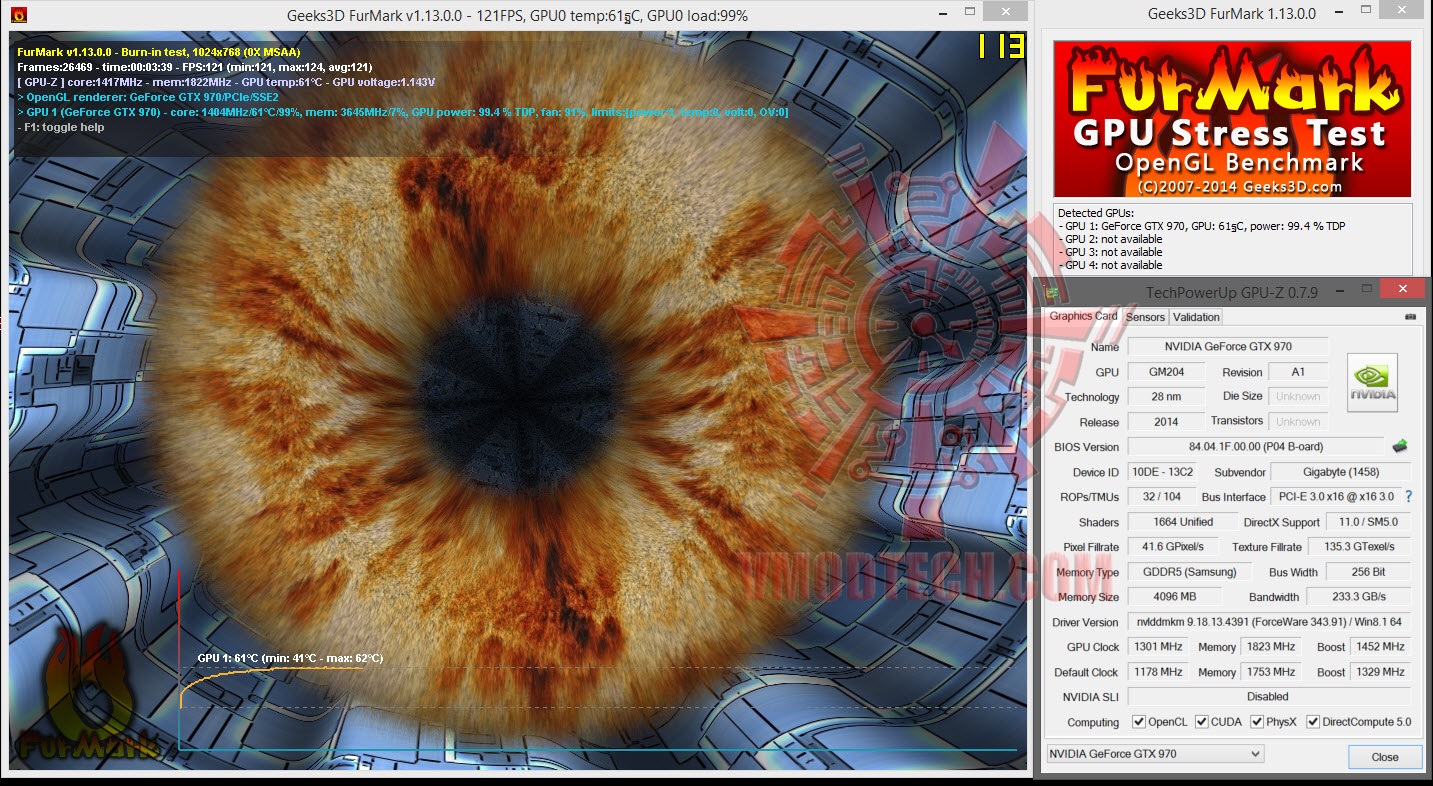Image resolution: width=1433 pixels, height=786 pixels.
Task: Click the 'F1: toggle help' overlay text
Action: point(61,128)
